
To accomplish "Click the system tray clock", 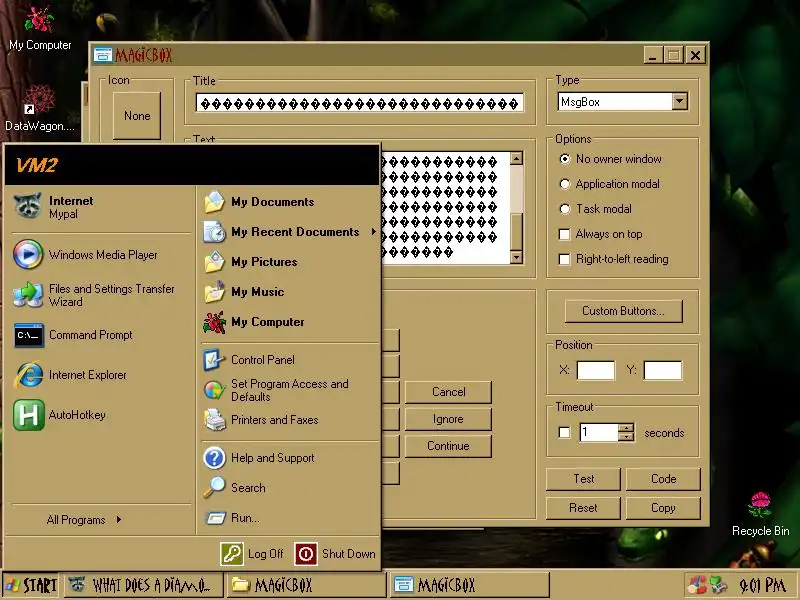I will 762,585.
